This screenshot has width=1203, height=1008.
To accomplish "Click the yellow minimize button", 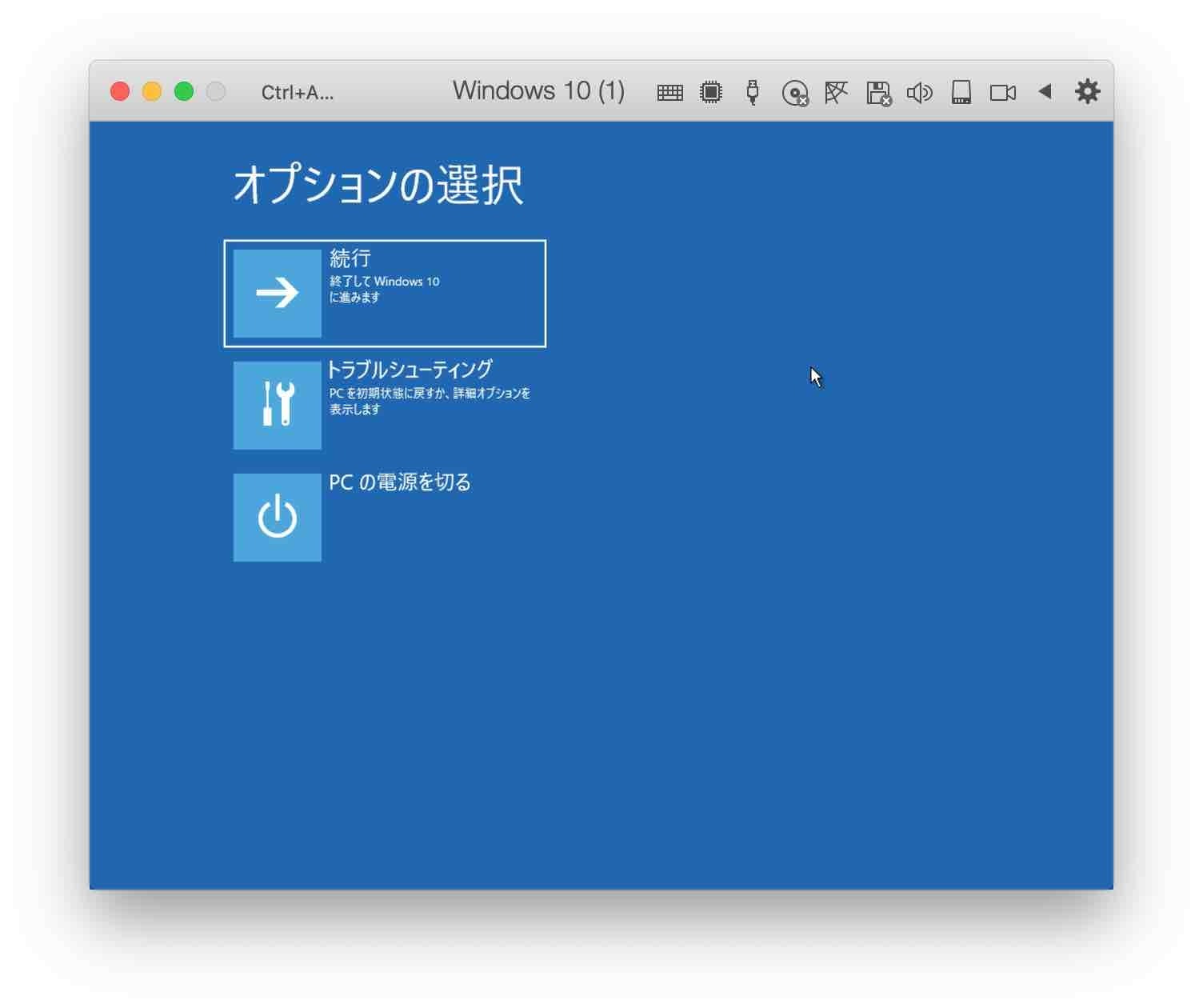I will [152, 91].
